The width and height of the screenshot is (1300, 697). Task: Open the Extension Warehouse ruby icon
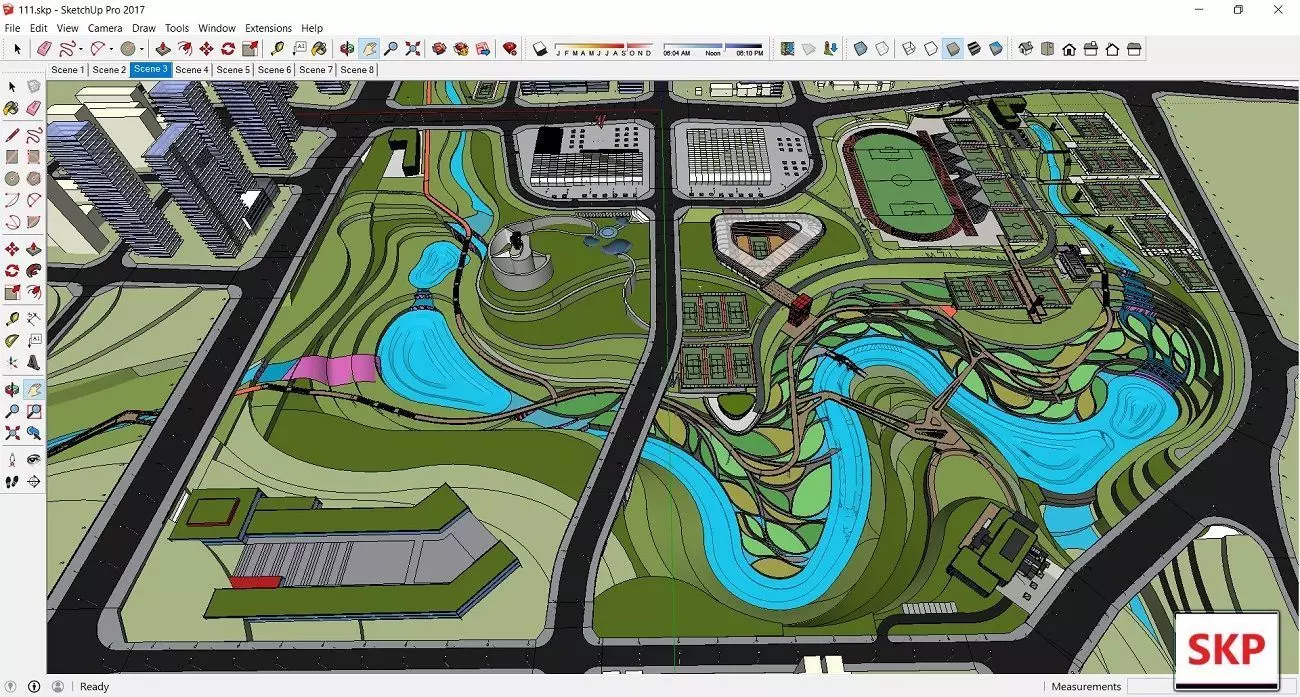click(510, 48)
